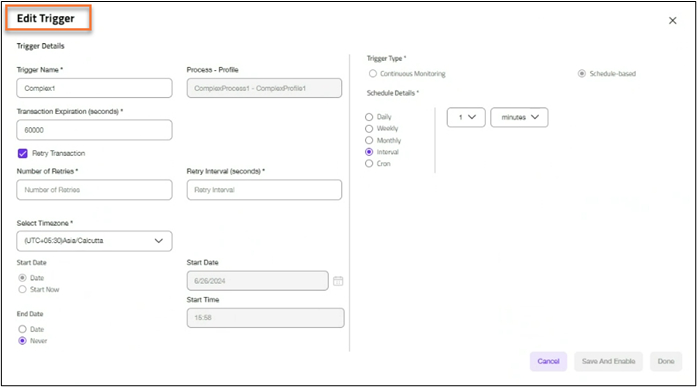Pick the Interval schedule radio button
The image size is (697, 387).
tap(369, 152)
